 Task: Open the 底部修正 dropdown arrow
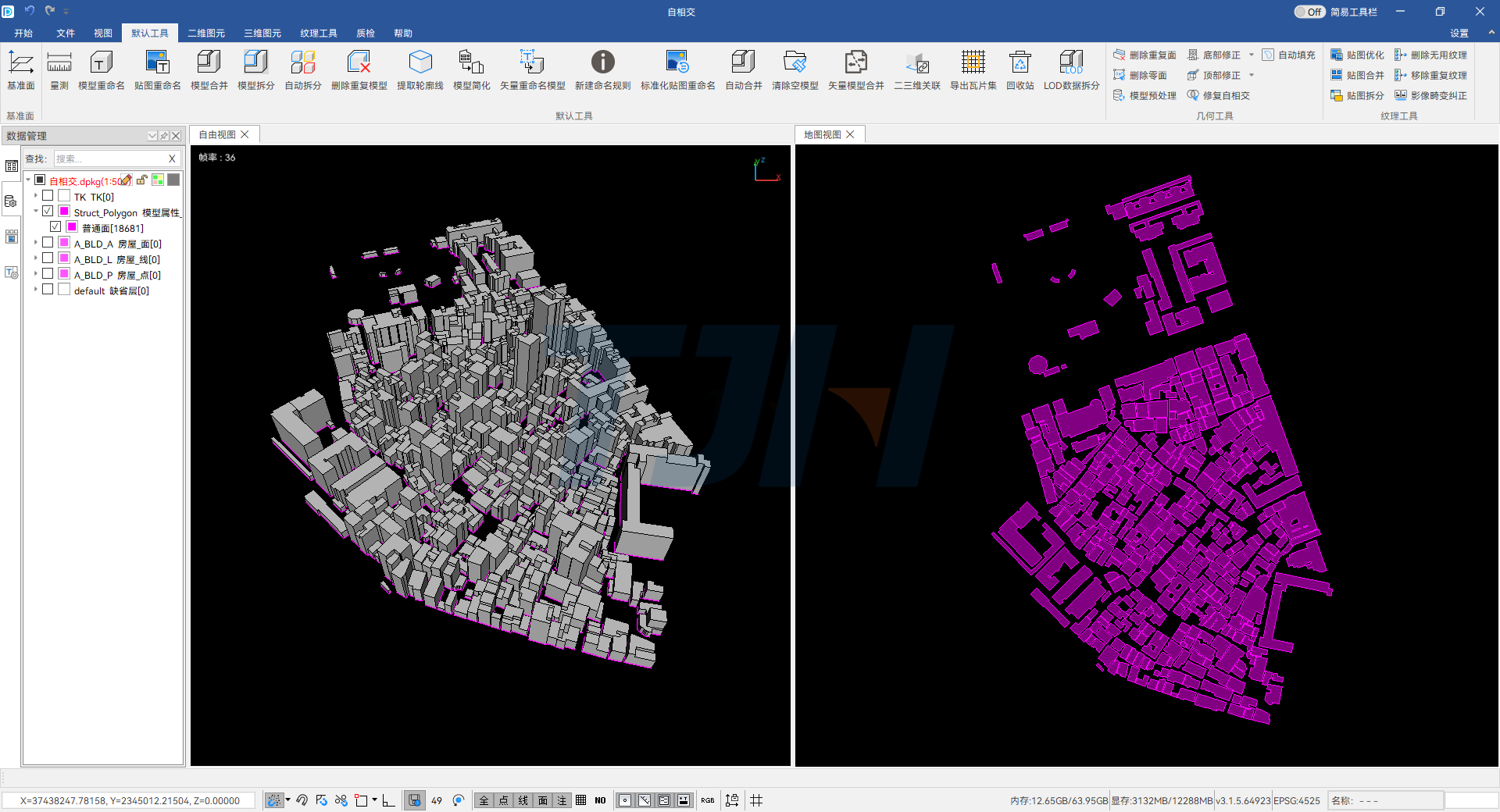coord(1252,55)
